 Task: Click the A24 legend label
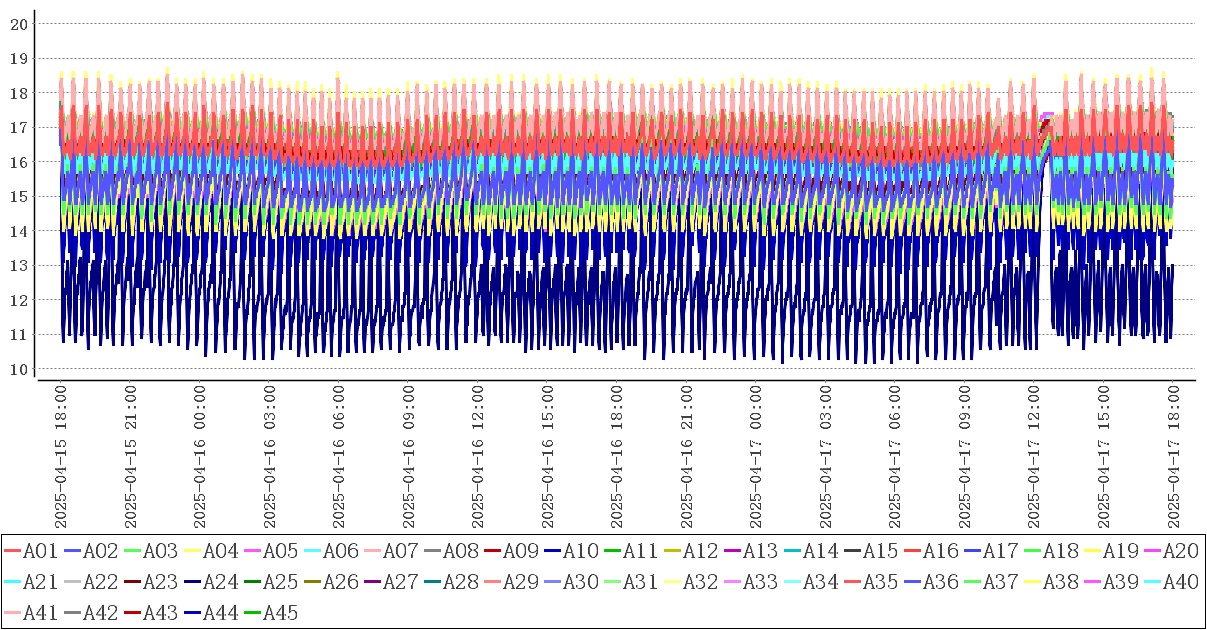(221, 581)
